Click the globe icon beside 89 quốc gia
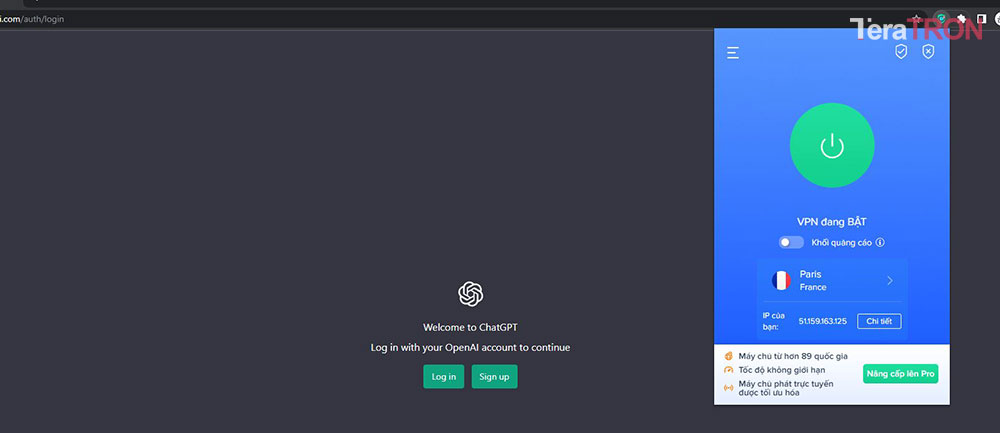This screenshot has width=1000, height=433. pyautogui.click(x=728, y=356)
